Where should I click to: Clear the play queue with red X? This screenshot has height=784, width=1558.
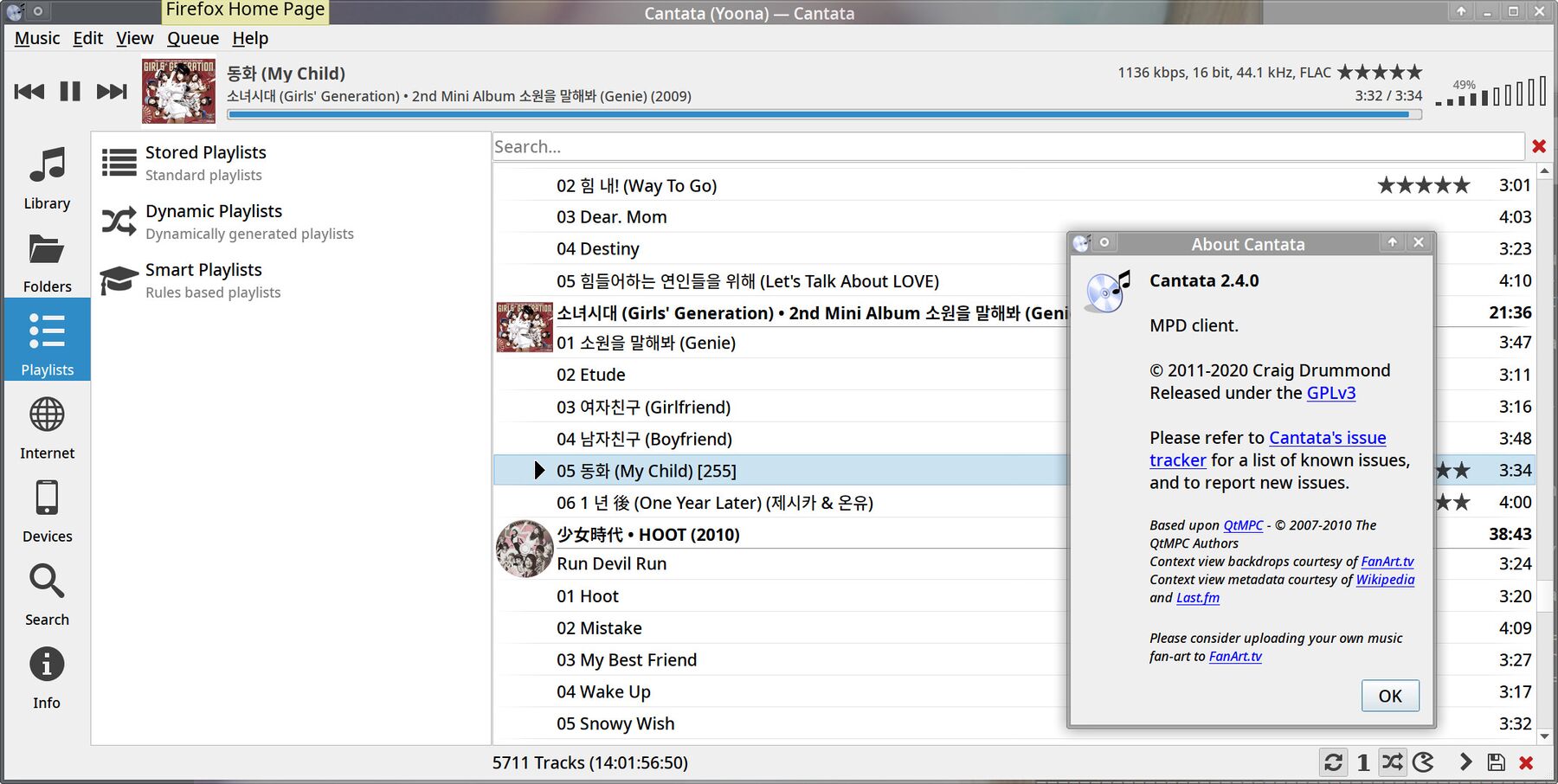pos(1526,762)
